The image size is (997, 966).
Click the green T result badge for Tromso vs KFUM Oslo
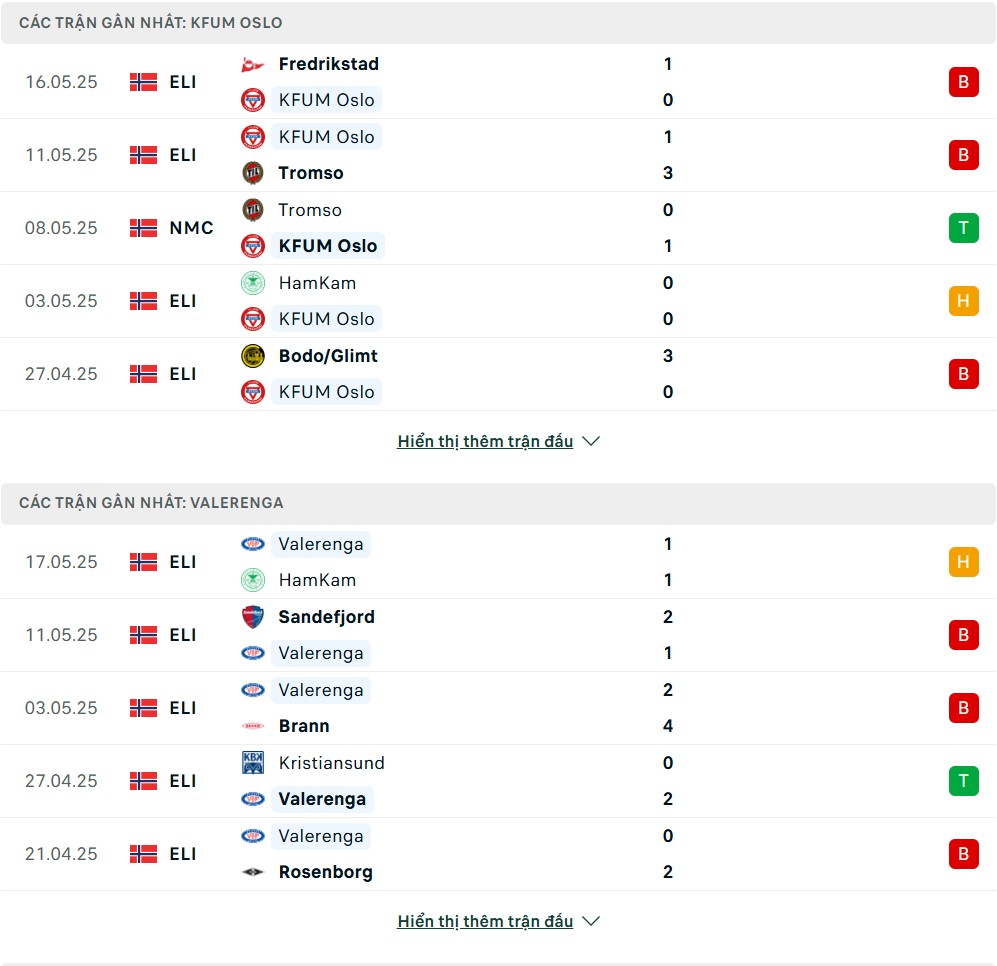[x=963, y=228]
